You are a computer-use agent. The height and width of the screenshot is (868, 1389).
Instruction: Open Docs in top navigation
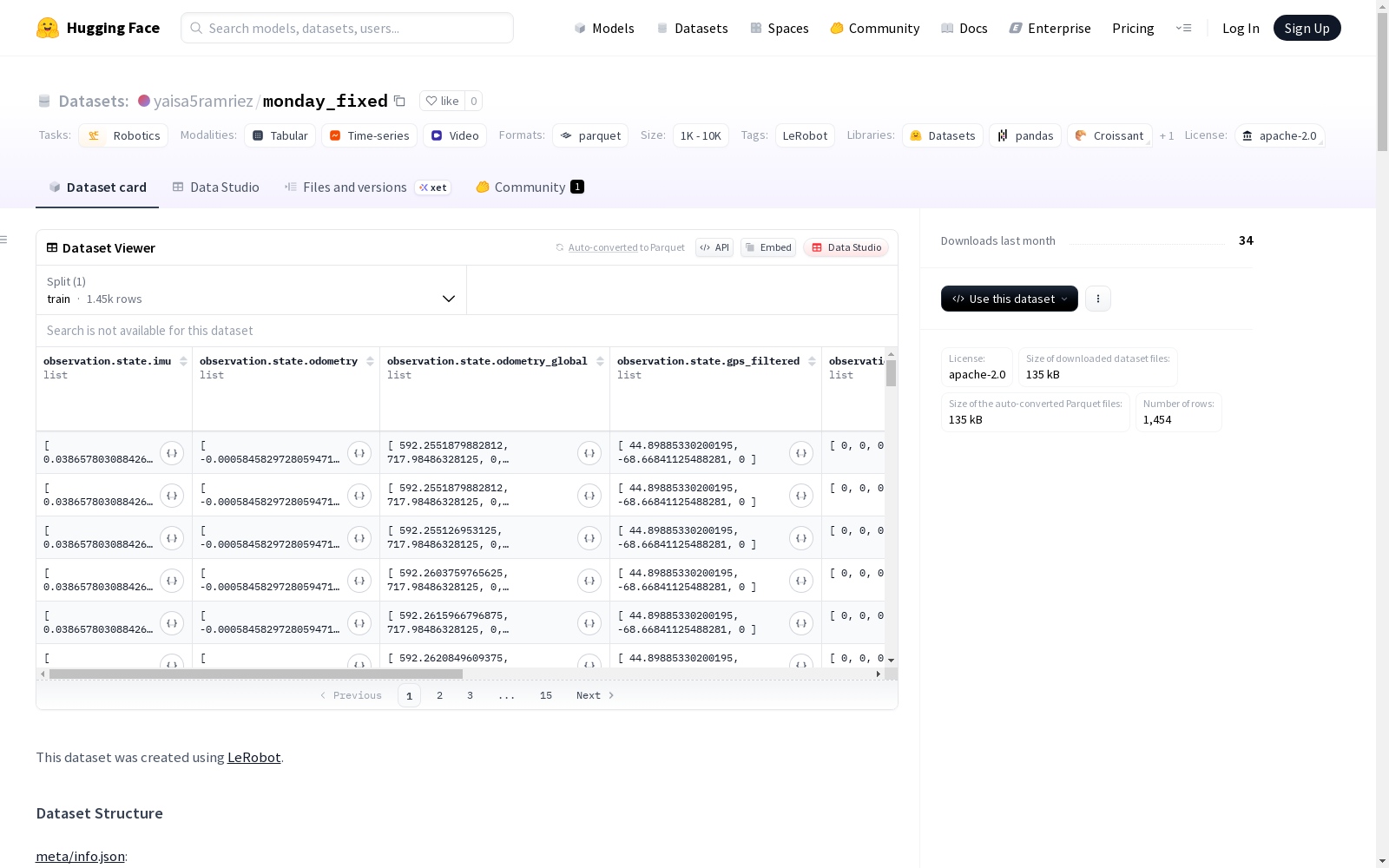coord(964,28)
